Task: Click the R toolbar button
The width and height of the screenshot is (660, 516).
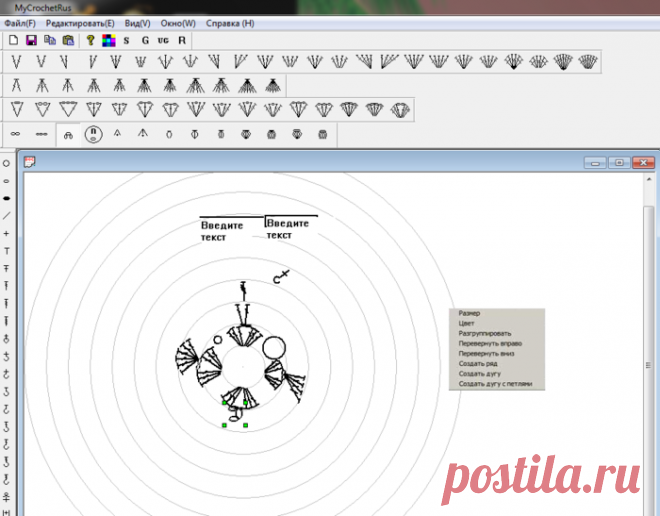Action: [x=182, y=40]
